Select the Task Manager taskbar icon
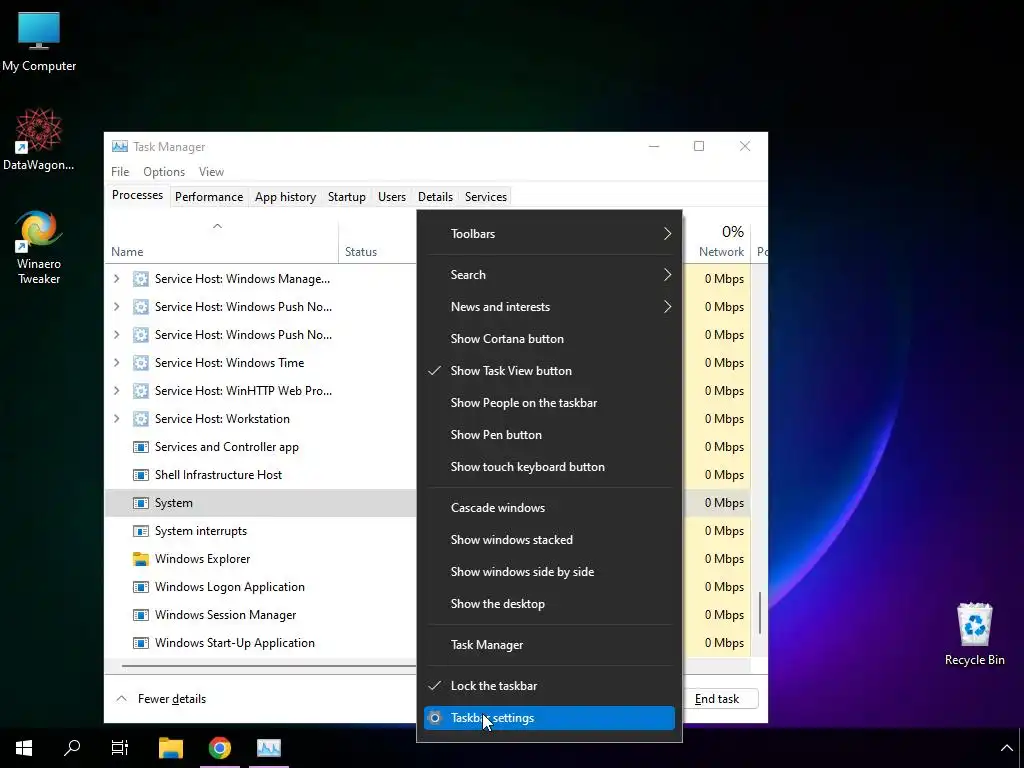The height and width of the screenshot is (768, 1024). (268, 748)
